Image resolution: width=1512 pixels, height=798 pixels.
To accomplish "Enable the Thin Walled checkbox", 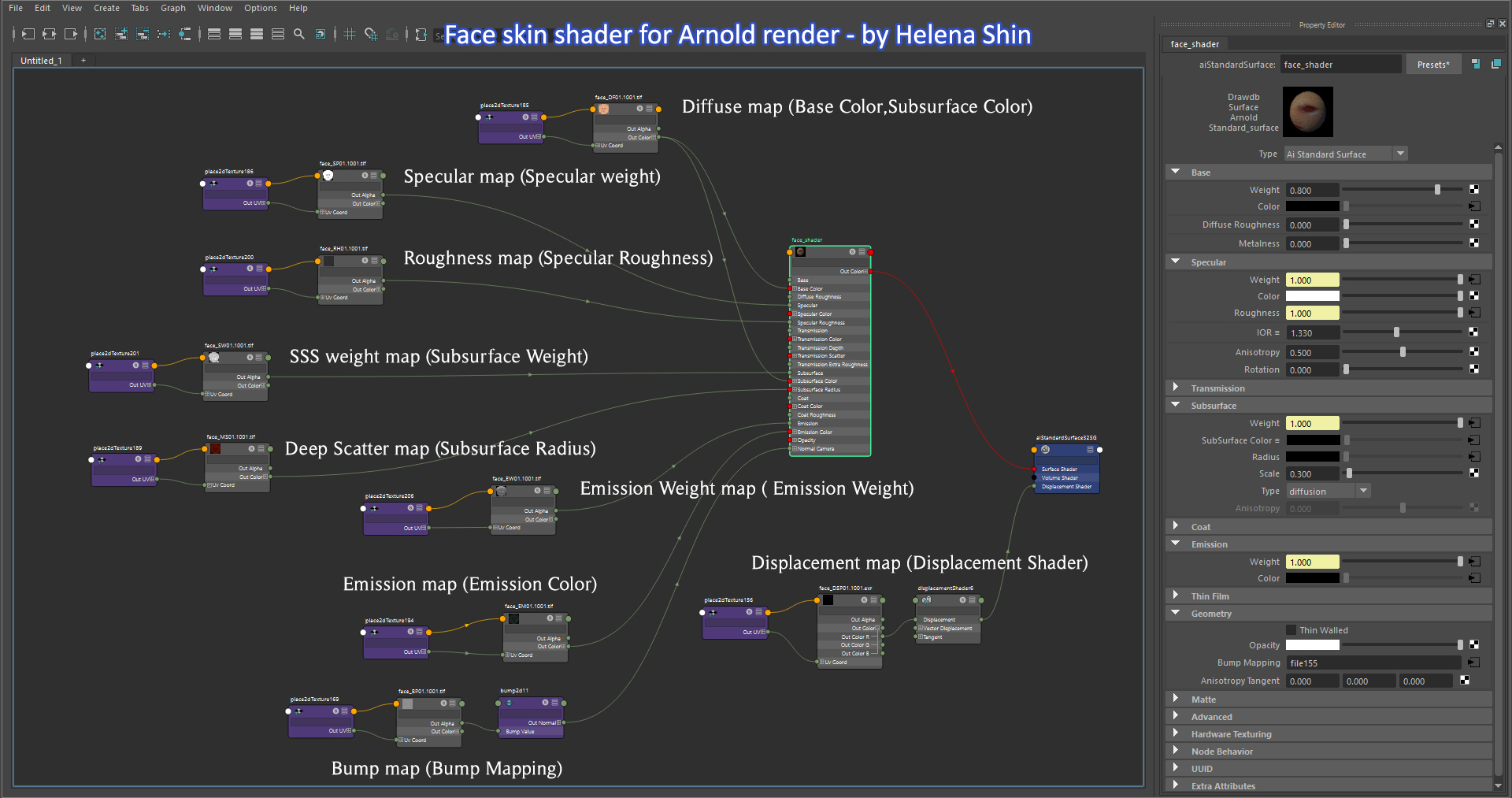I will (x=1291, y=629).
